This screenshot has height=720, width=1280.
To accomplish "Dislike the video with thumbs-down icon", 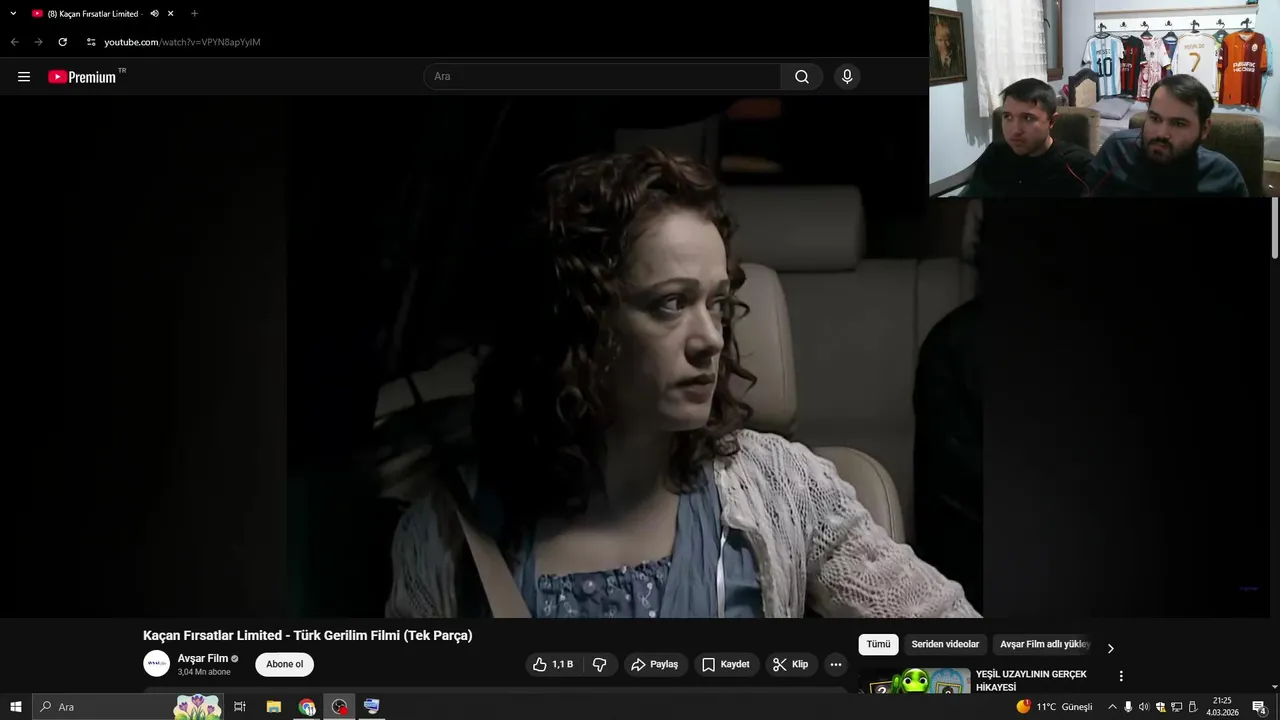I will [600, 664].
